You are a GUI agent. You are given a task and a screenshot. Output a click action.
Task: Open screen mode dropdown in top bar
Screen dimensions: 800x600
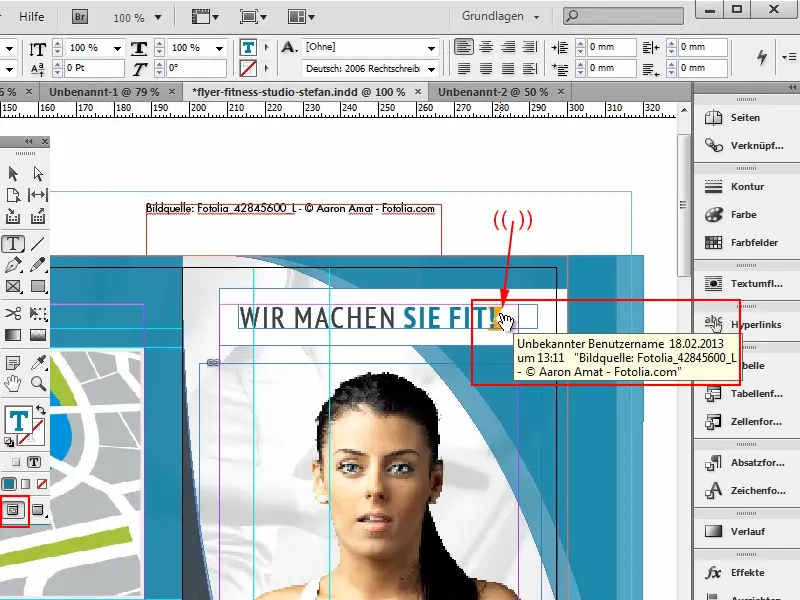(x=254, y=17)
